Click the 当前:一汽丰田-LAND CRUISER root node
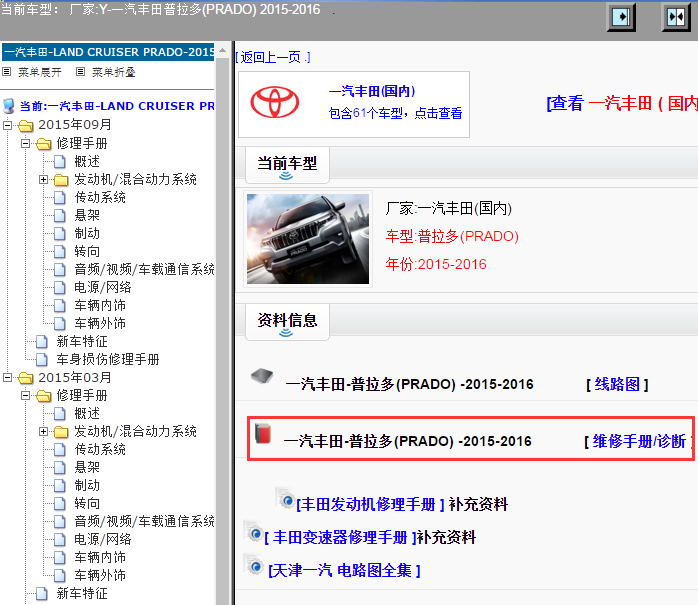 point(117,106)
